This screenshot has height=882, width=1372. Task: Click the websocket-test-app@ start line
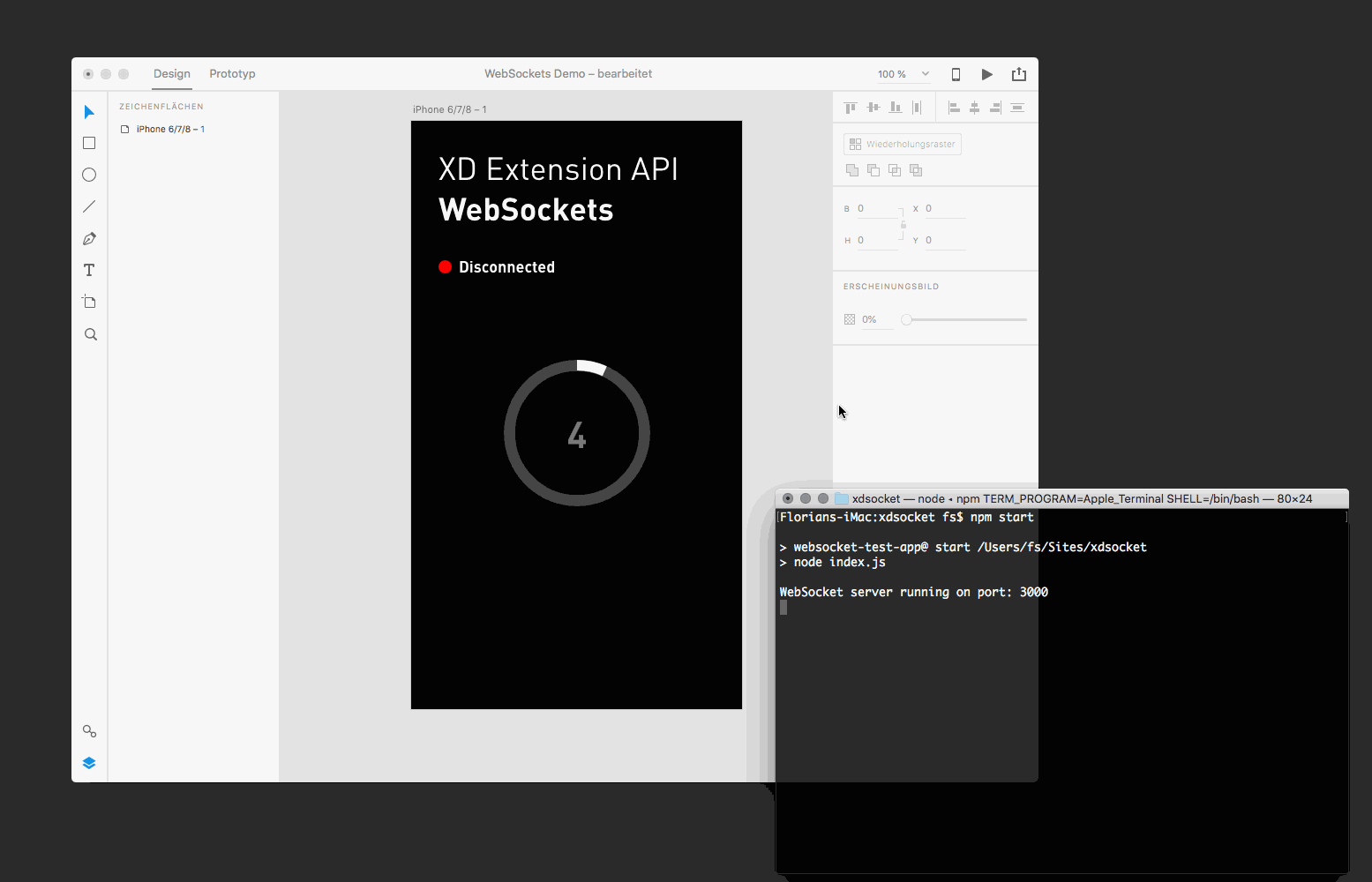pos(963,548)
